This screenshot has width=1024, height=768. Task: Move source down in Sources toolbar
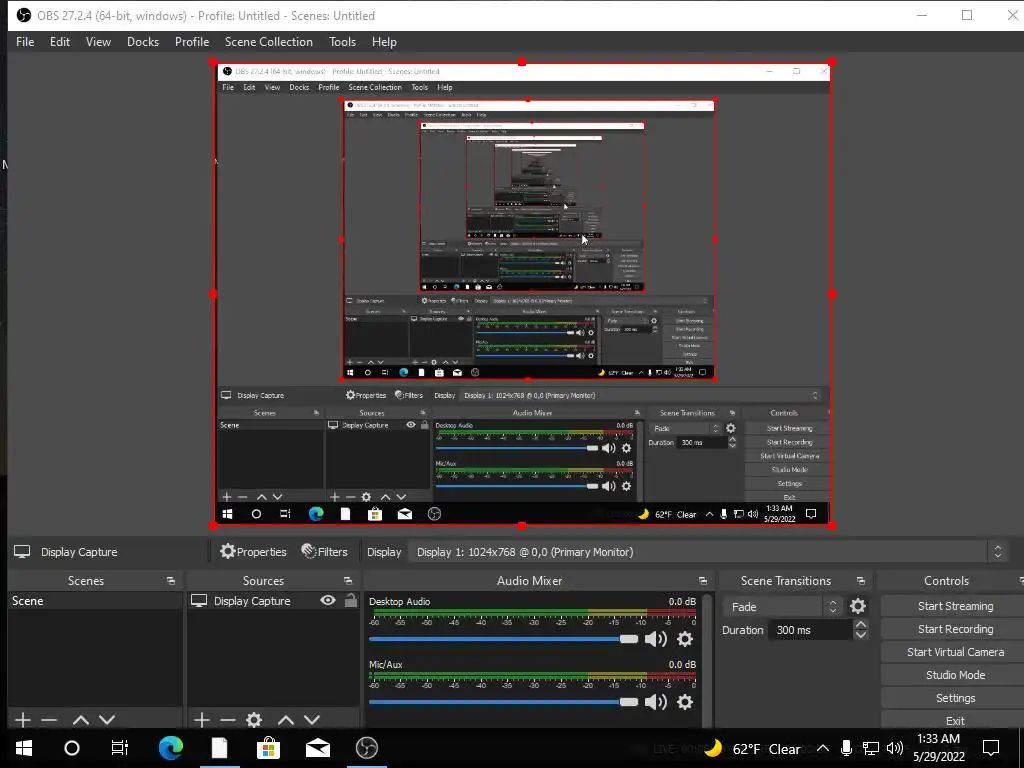(x=312, y=720)
